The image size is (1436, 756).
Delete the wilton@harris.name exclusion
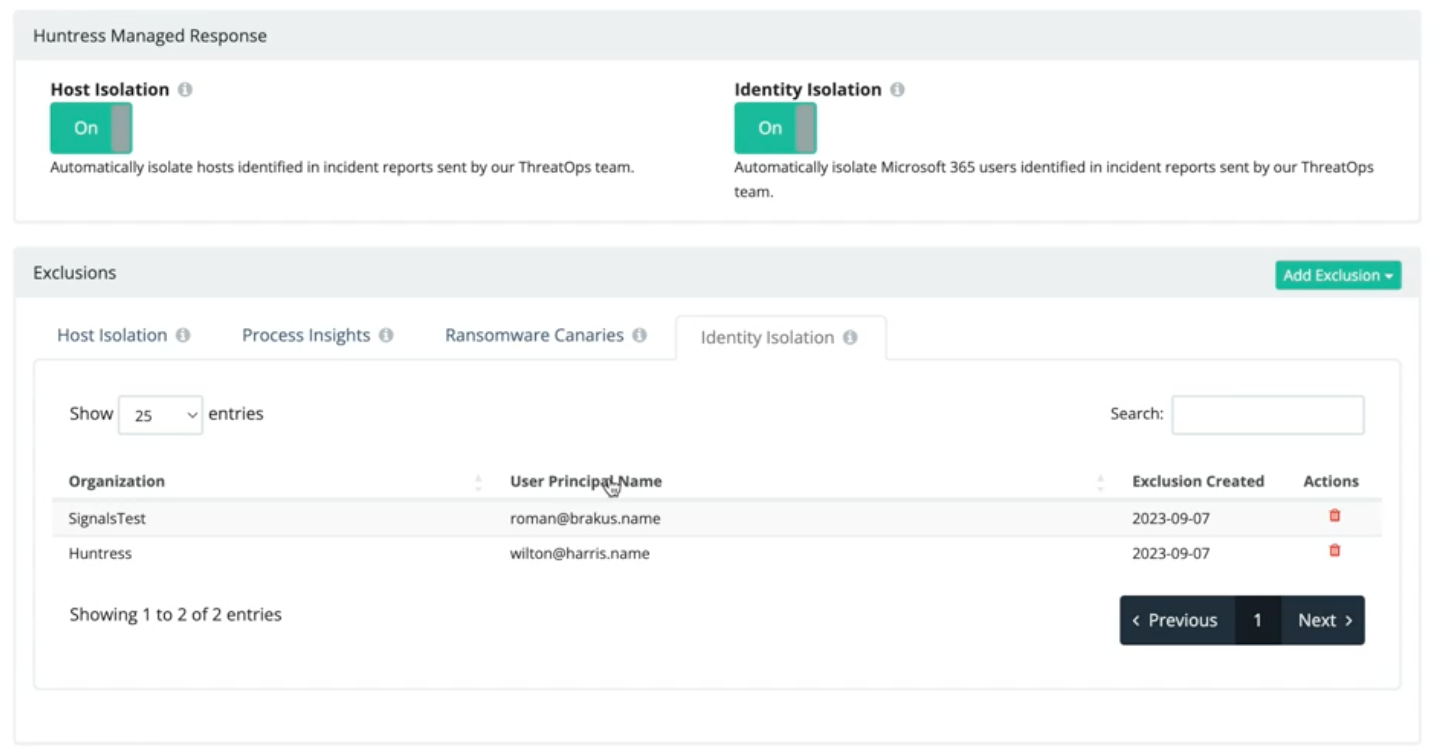point(1334,551)
